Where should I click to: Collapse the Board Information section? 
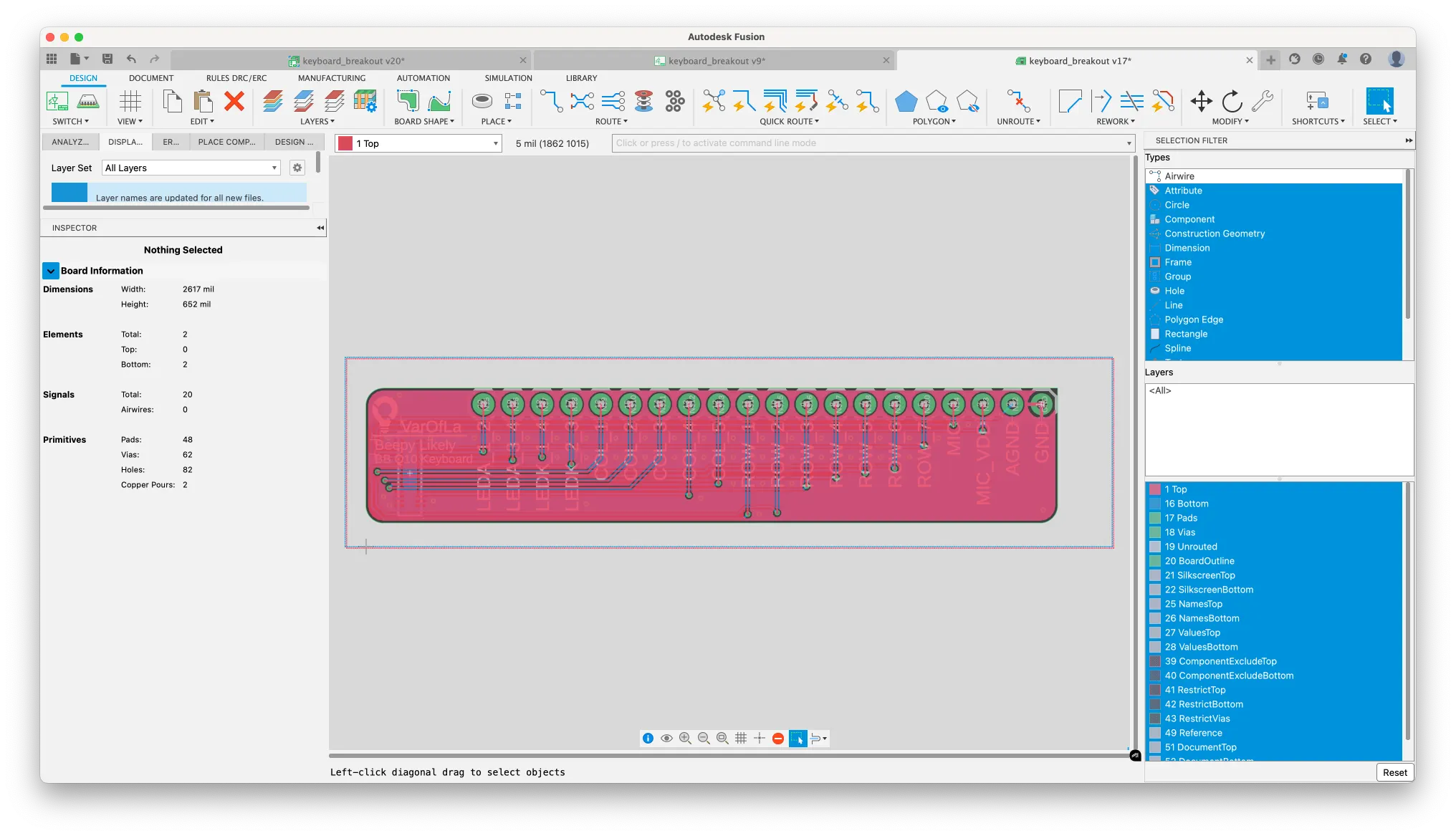[51, 271]
